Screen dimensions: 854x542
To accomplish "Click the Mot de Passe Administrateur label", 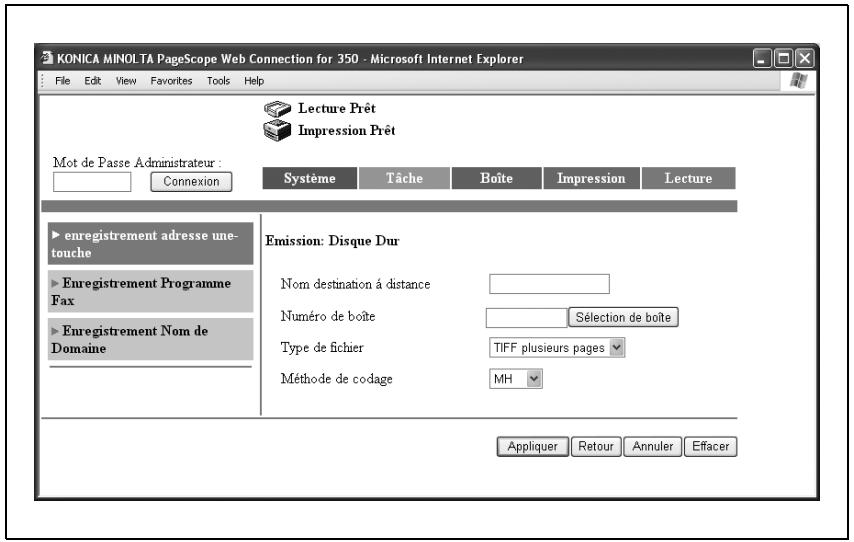I will click(x=137, y=162).
